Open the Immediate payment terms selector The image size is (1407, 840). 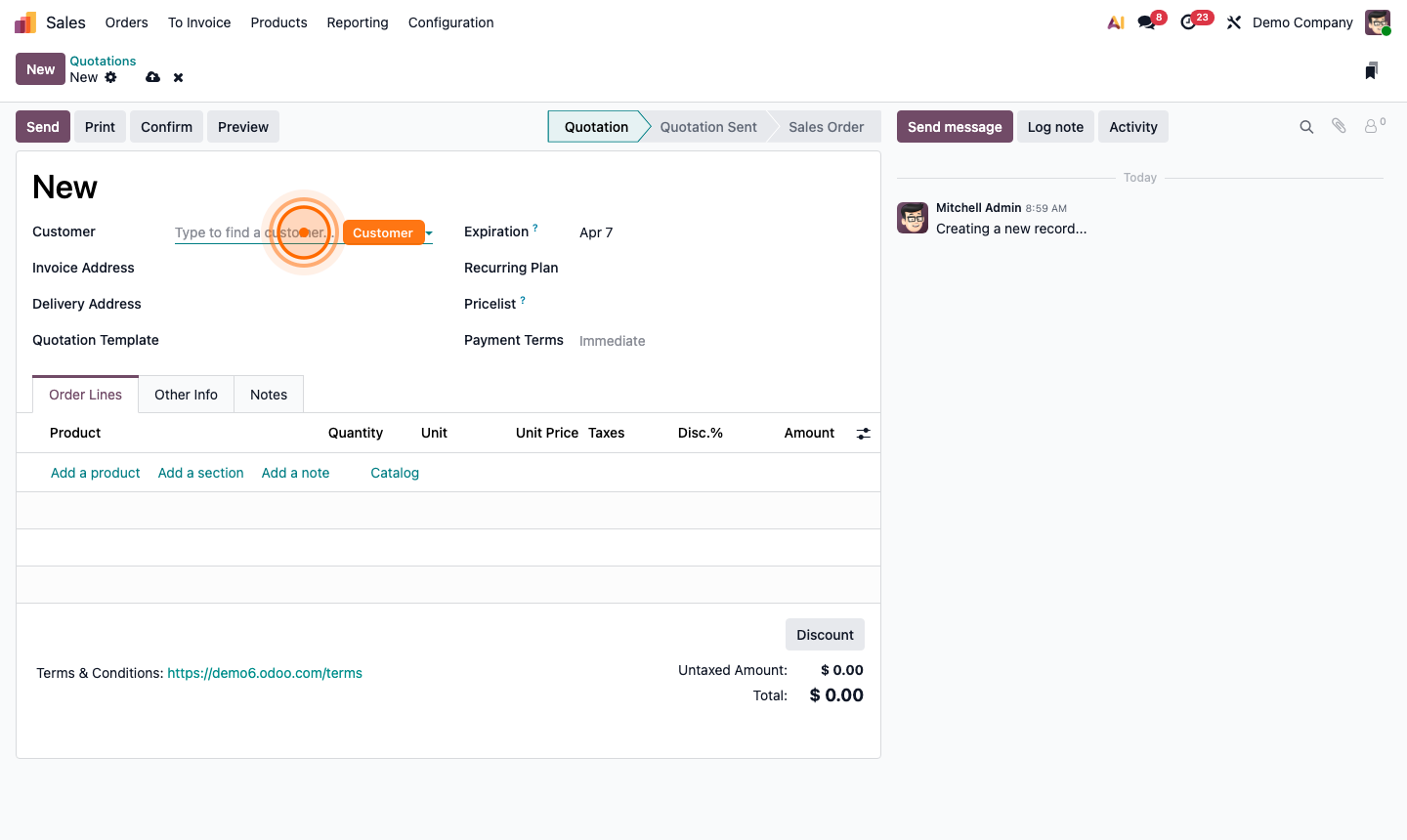point(612,340)
